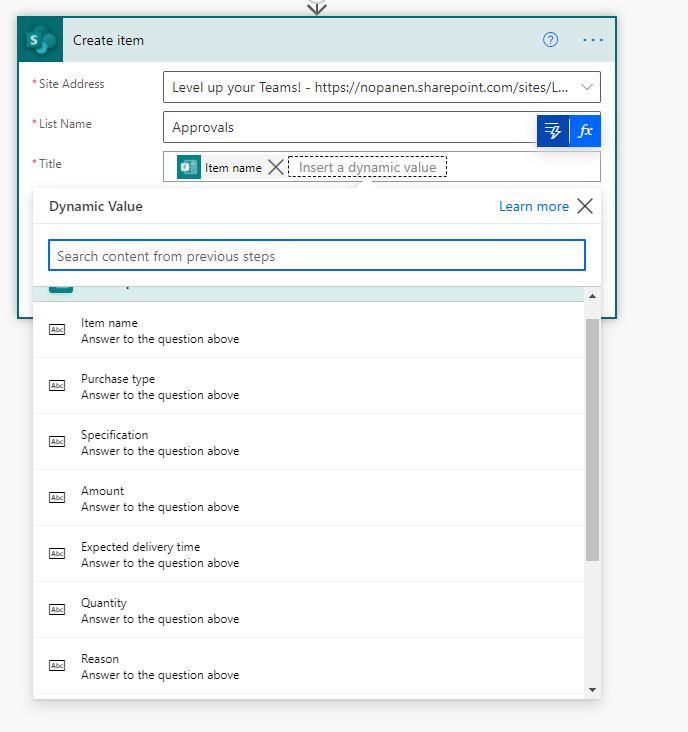This screenshot has height=732, width=688.
Task: Switch to the dynamic content lightning icon
Action: click(553, 131)
